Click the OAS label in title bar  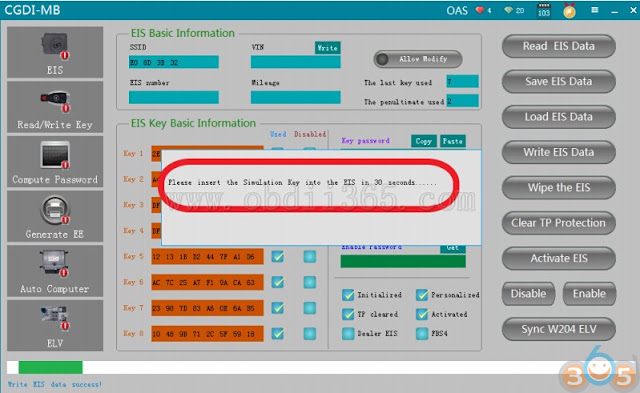click(457, 10)
